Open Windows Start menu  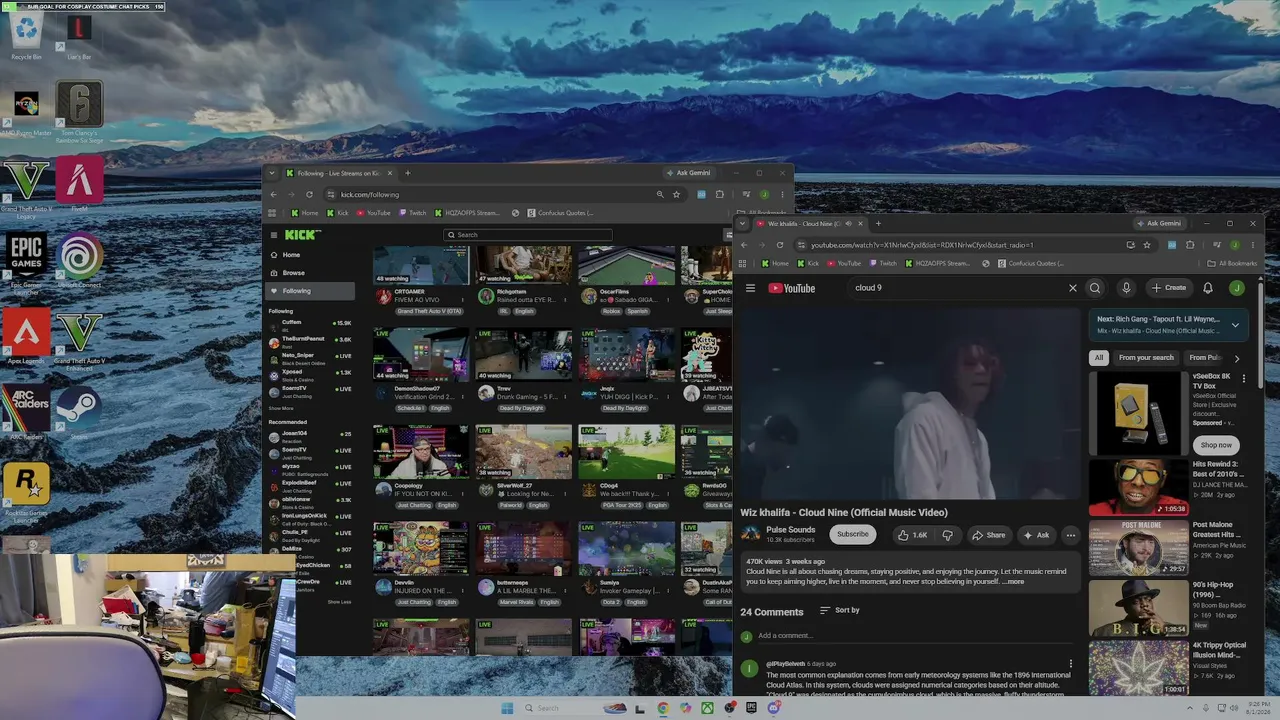click(507, 708)
